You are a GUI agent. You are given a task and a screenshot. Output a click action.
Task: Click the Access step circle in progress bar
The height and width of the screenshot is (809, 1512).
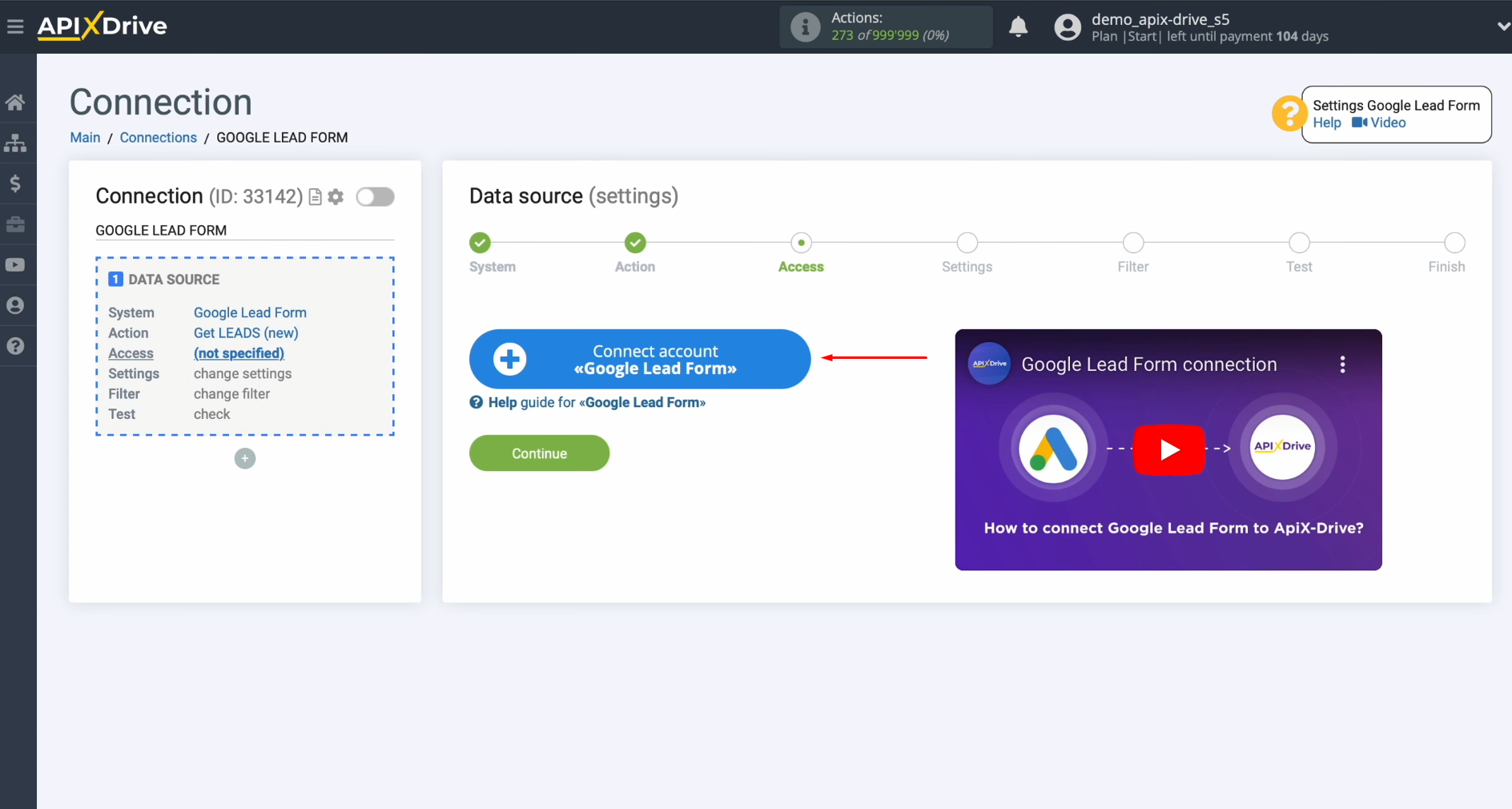point(802,243)
